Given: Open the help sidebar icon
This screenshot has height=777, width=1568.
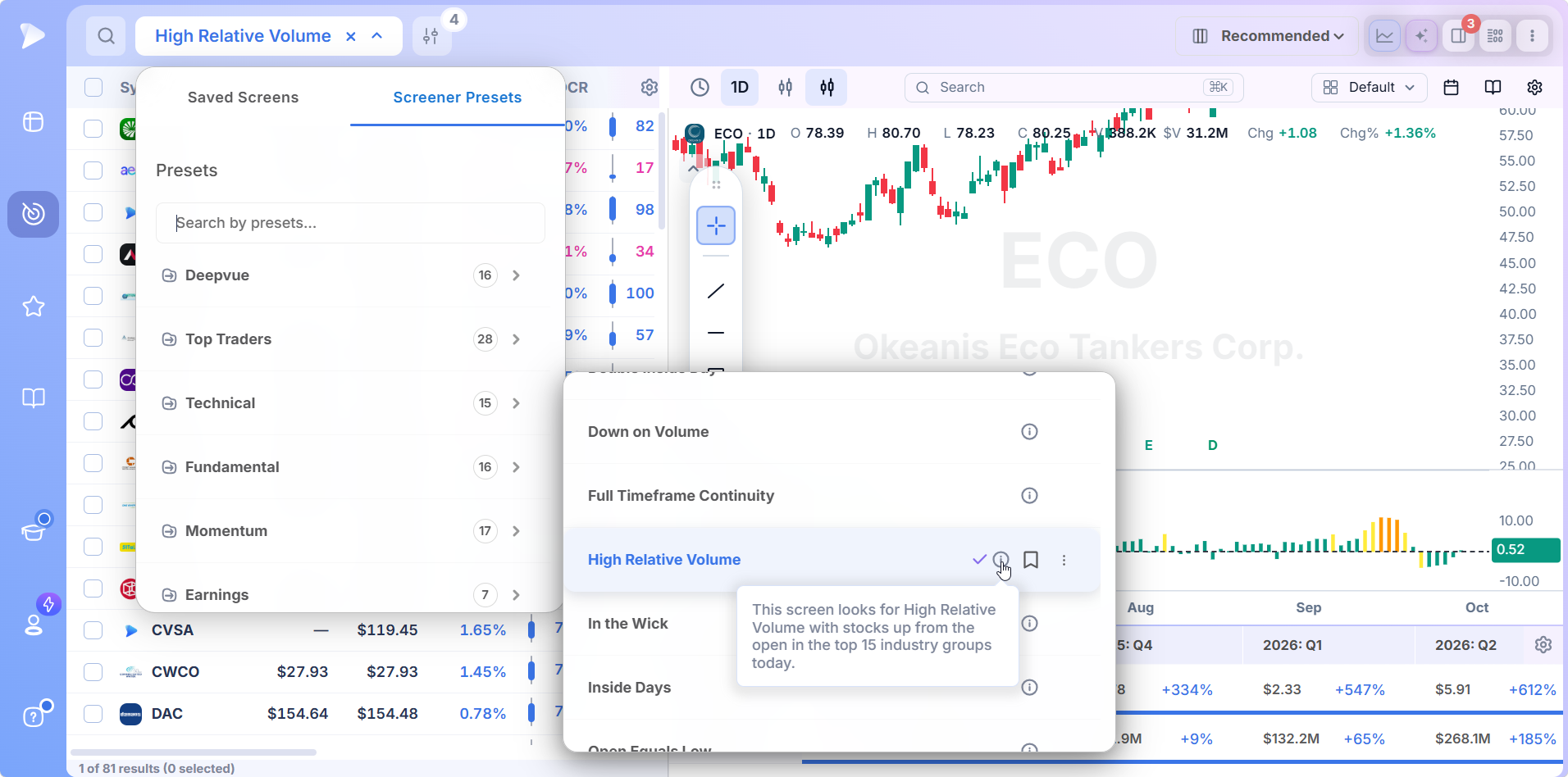Looking at the screenshot, I should tap(34, 716).
